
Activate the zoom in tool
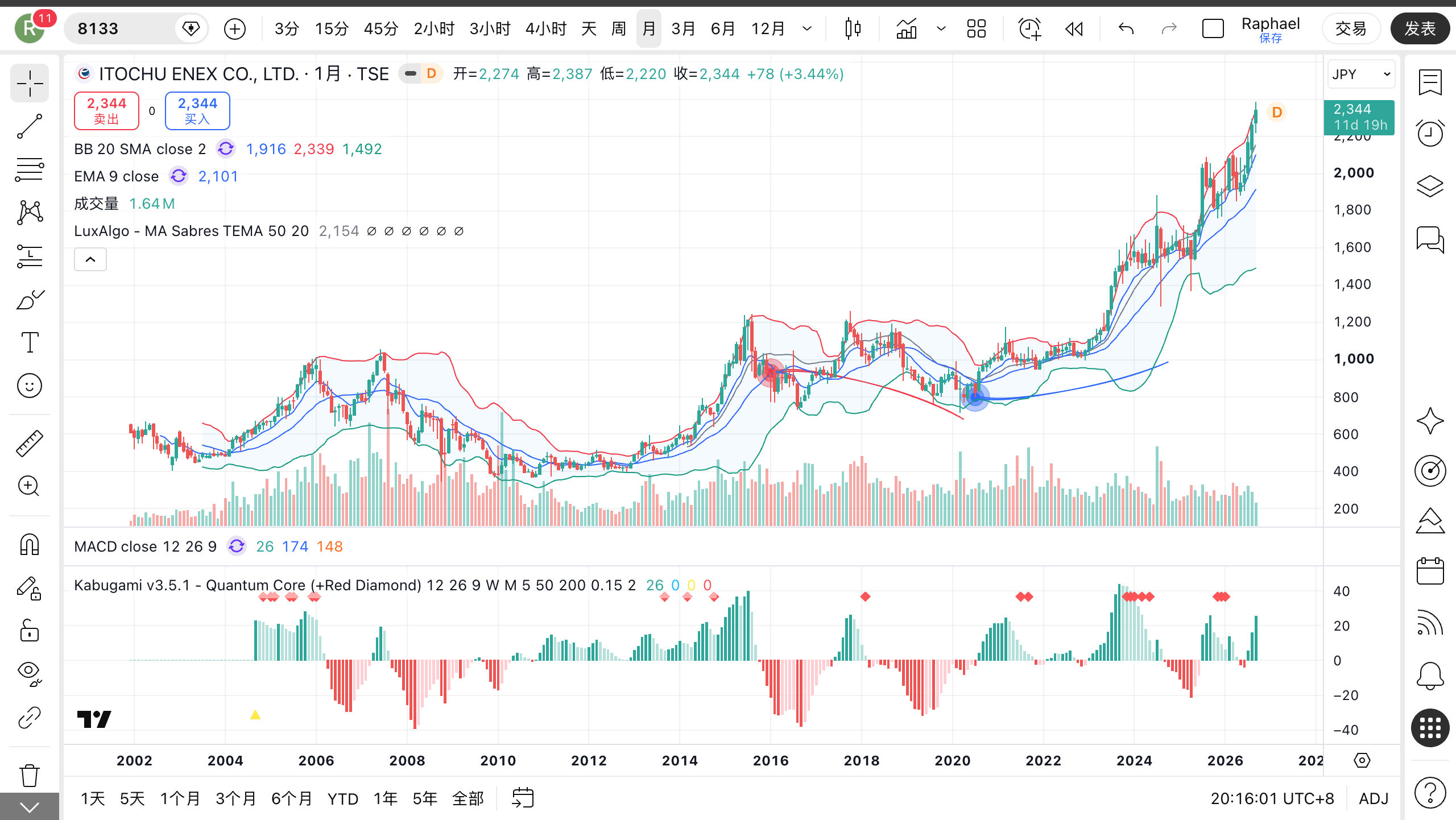point(30,486)
